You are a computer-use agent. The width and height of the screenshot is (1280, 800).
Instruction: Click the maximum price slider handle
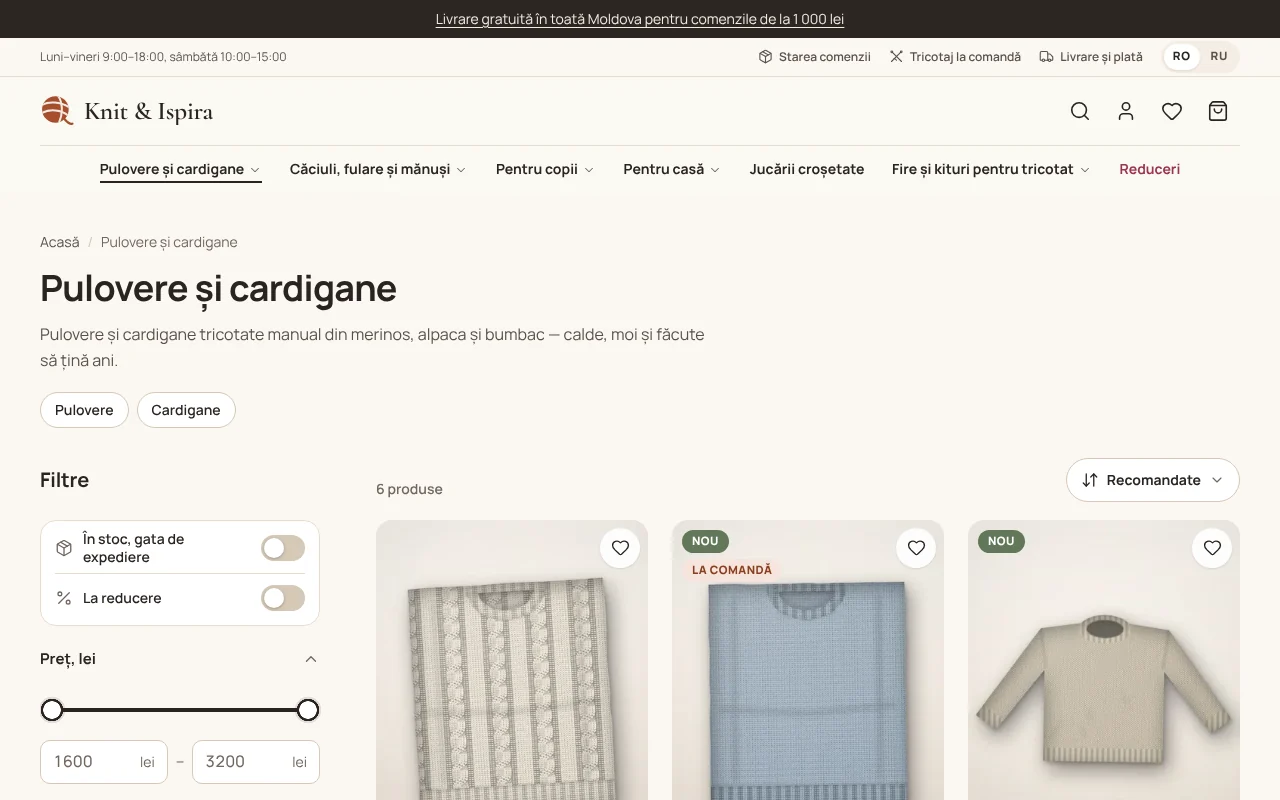click(308, 710)
